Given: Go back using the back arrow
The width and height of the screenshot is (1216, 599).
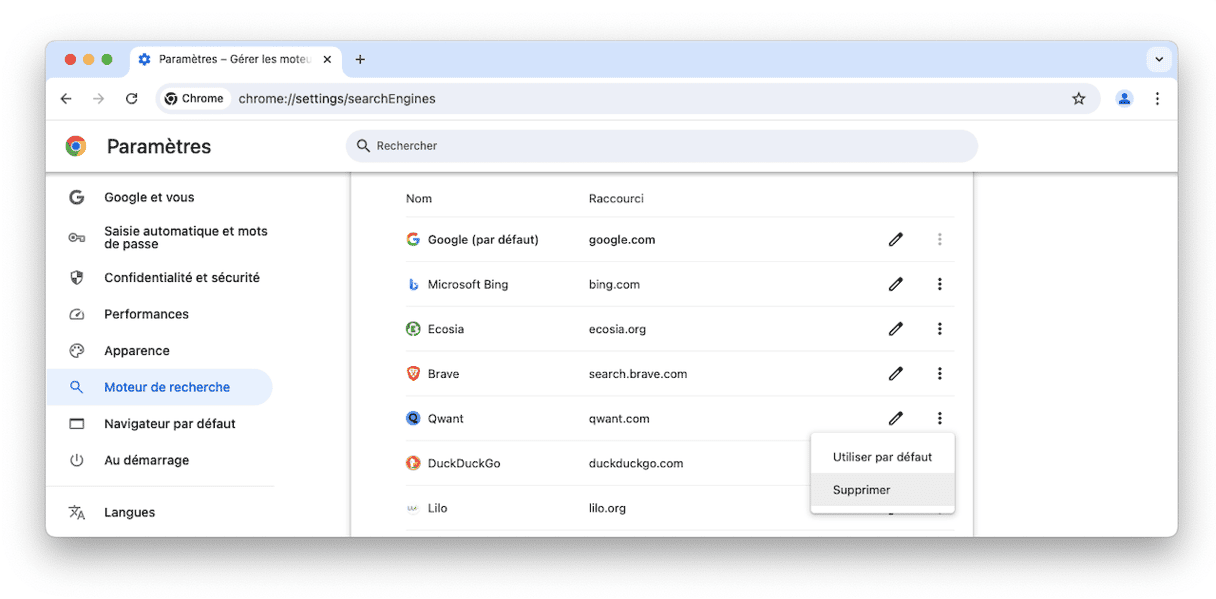Looking at the screenshot, I should [x=66, y=99].
